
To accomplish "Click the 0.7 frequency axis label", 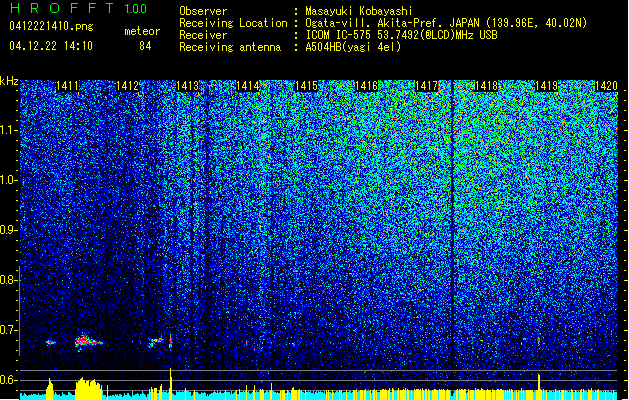I will coord(9,330).
